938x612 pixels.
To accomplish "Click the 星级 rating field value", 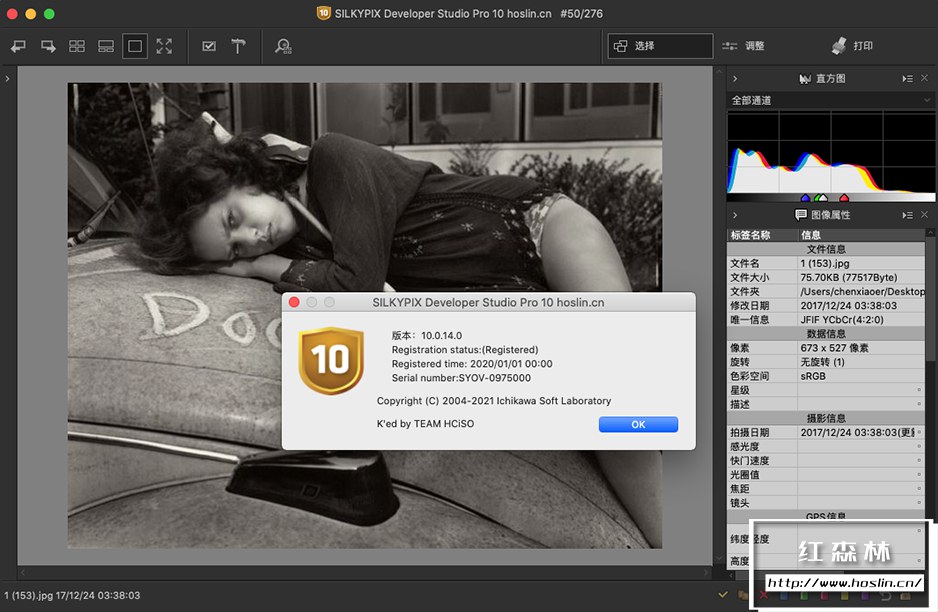I will 860,390.
